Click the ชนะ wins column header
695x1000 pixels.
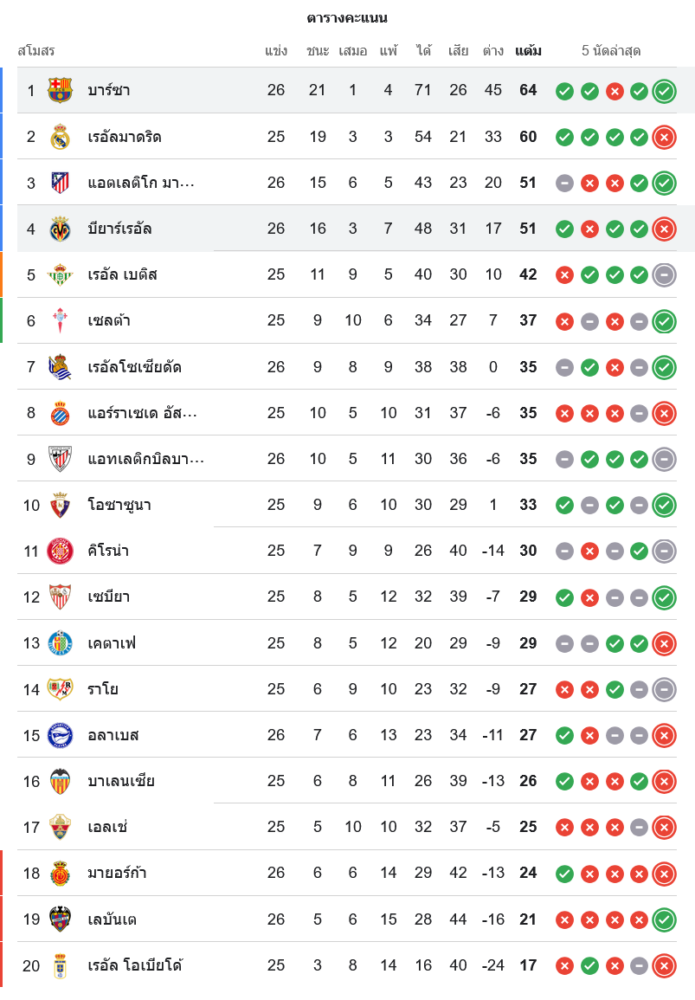point(318,50)
